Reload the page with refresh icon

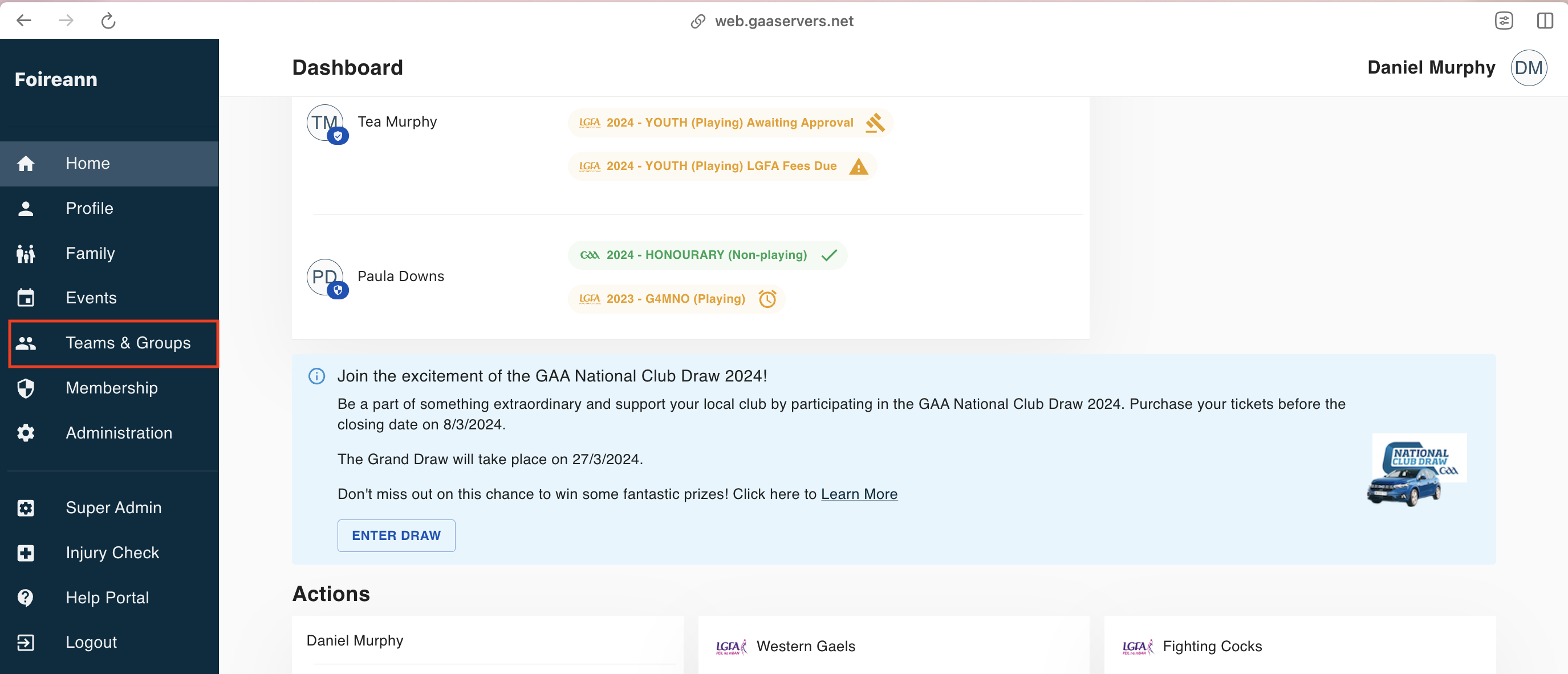(x=108, y=21)
